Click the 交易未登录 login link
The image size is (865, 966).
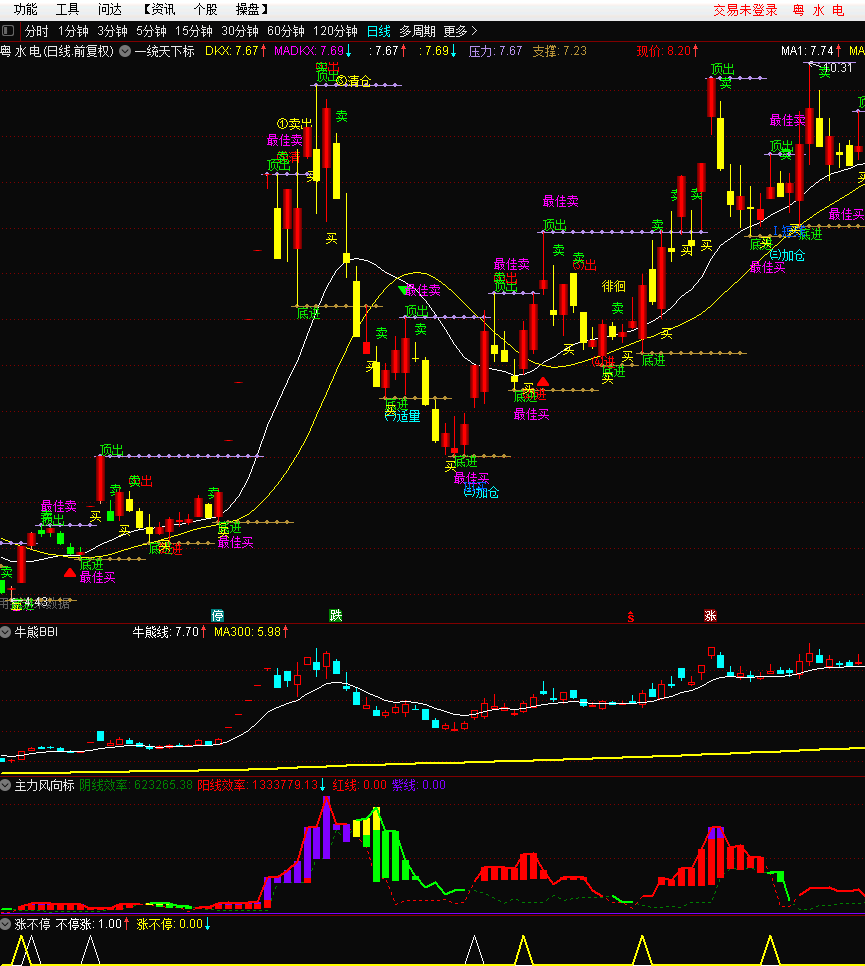click(x=745, y=10)
